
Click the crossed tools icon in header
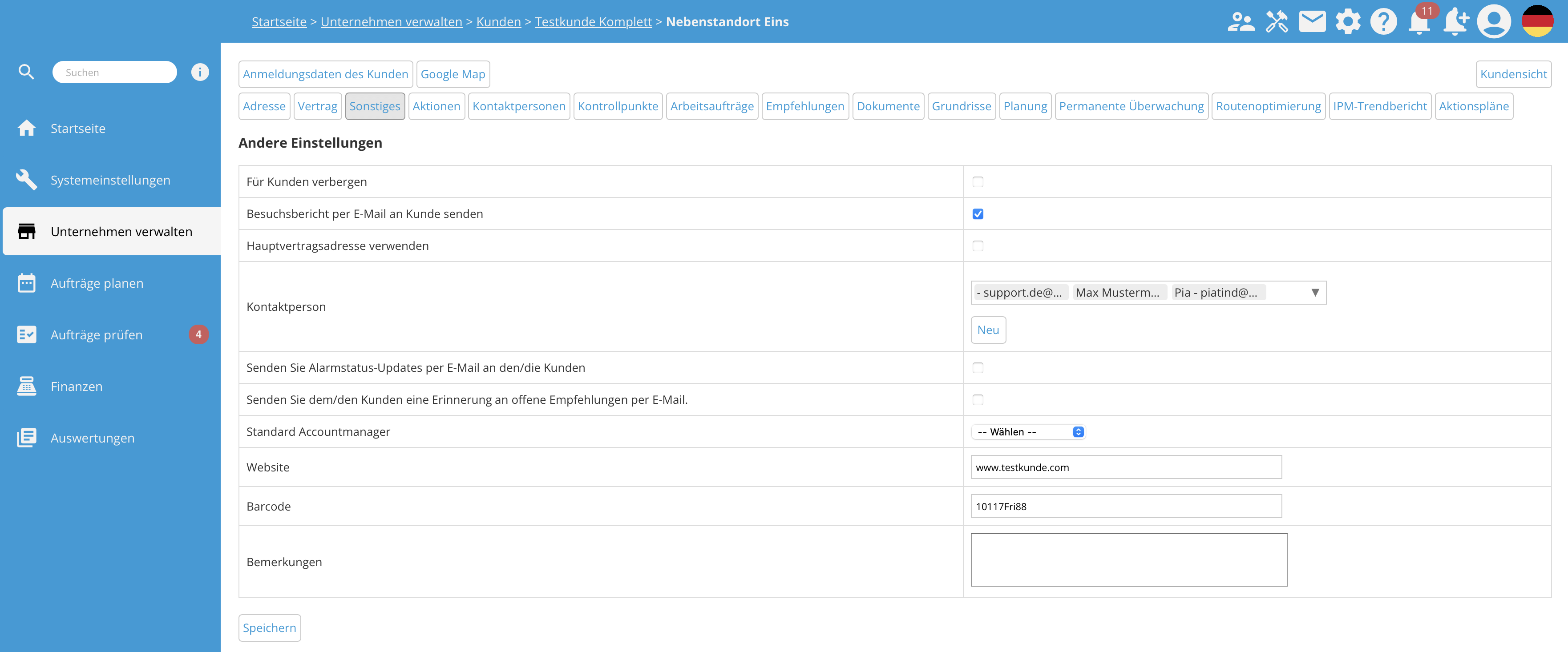point(1277,22)
